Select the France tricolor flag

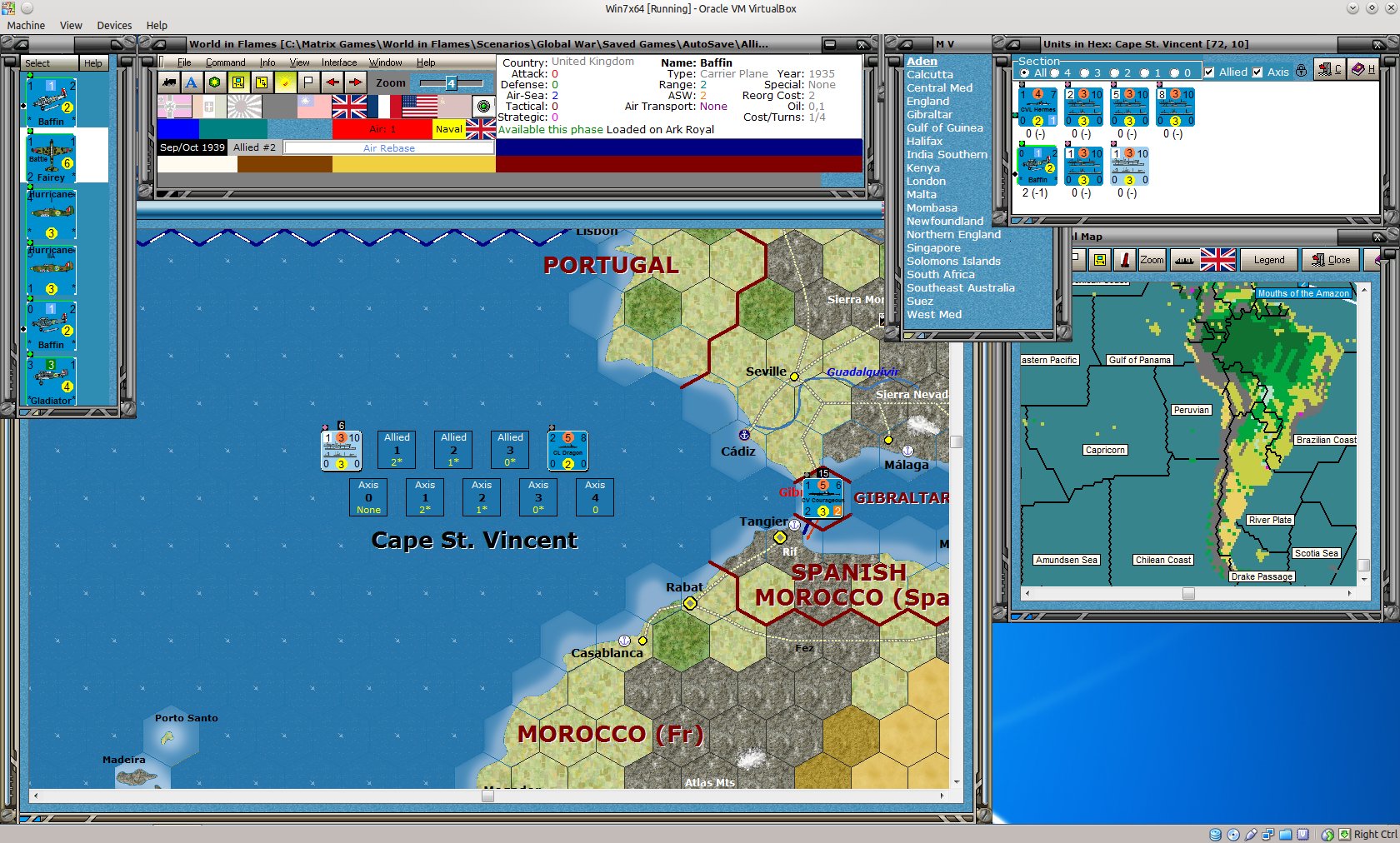384,107
